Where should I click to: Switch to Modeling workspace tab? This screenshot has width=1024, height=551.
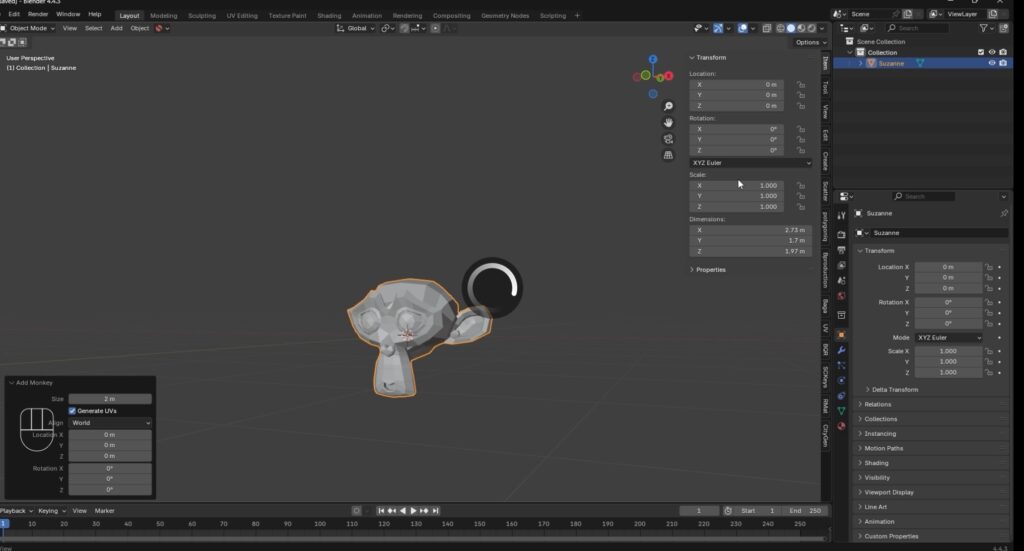pyautogui.click(x=163, y=16)
